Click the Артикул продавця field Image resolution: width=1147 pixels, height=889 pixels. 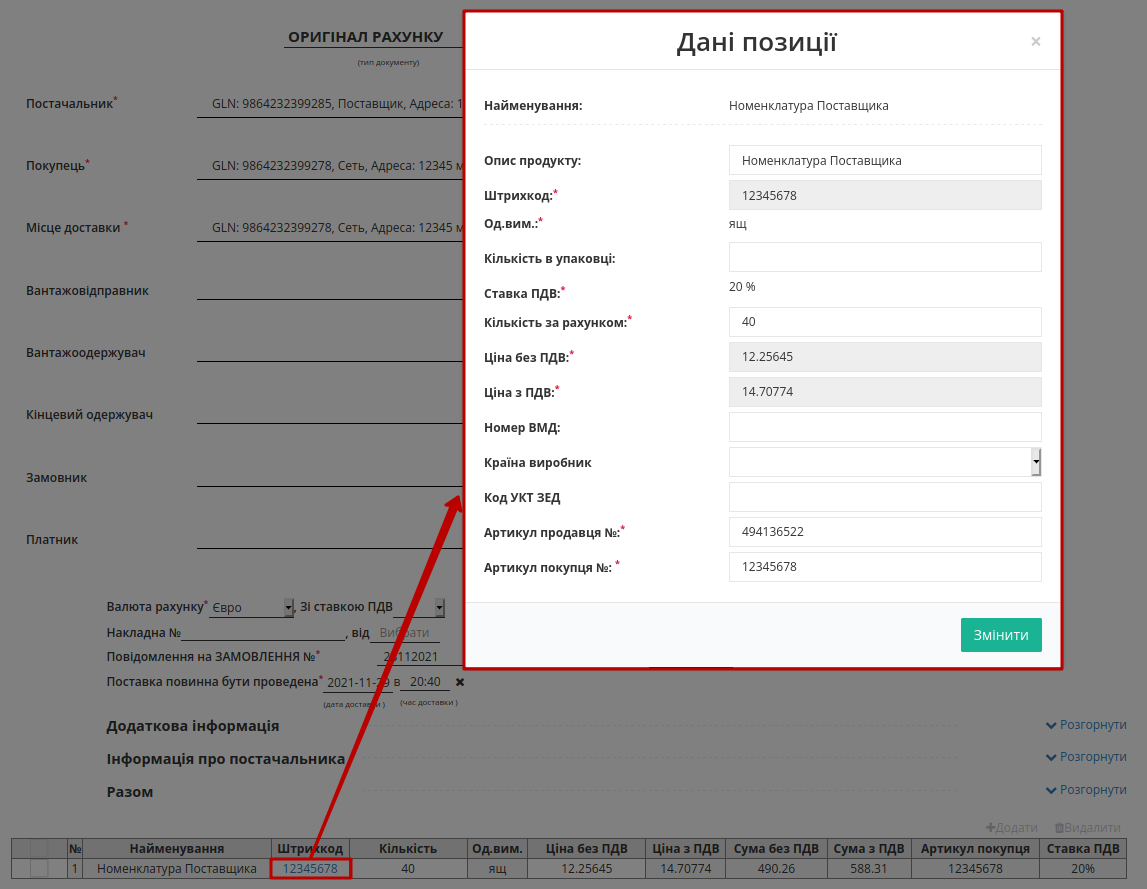coord(885,532)
